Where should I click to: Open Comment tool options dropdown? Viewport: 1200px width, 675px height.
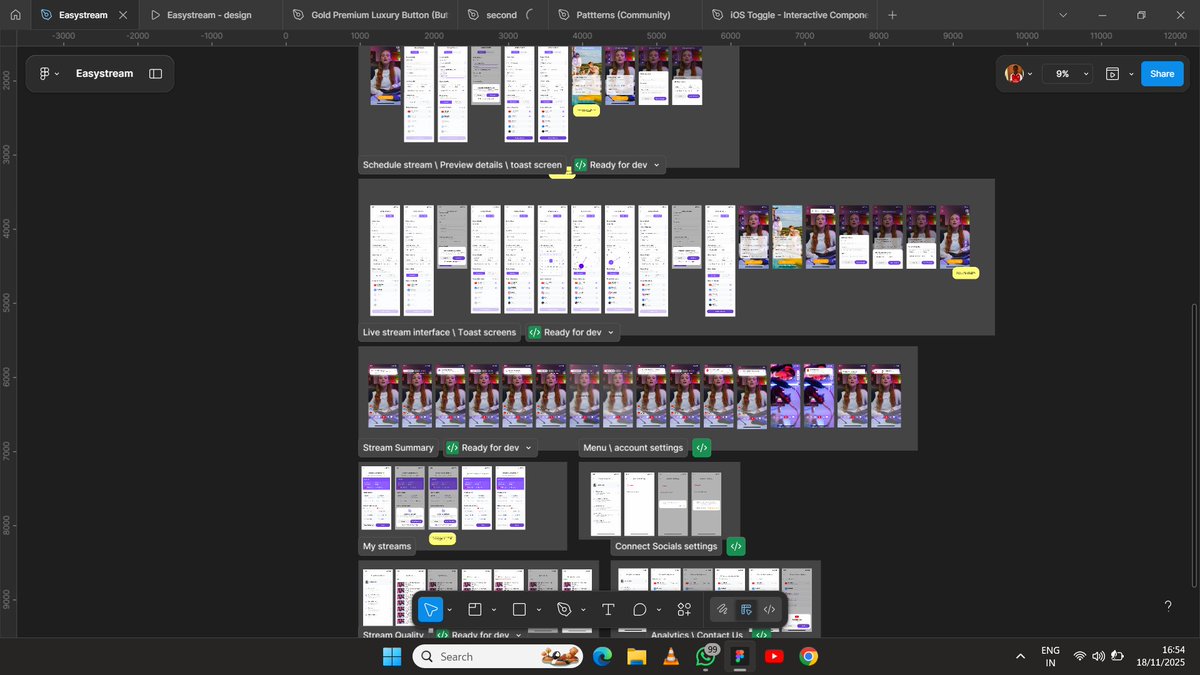coord(659,609)
